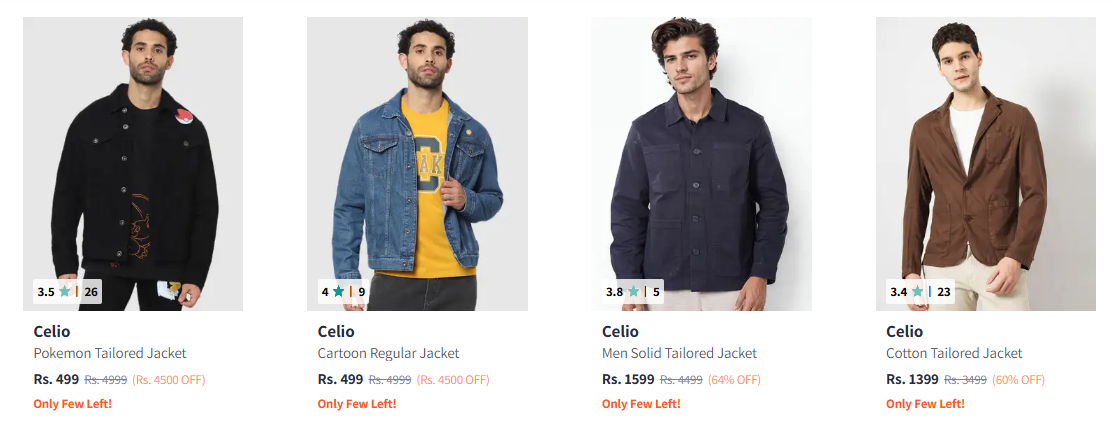Click the star icon on the Pokemon jacket rating

point(65,292)
